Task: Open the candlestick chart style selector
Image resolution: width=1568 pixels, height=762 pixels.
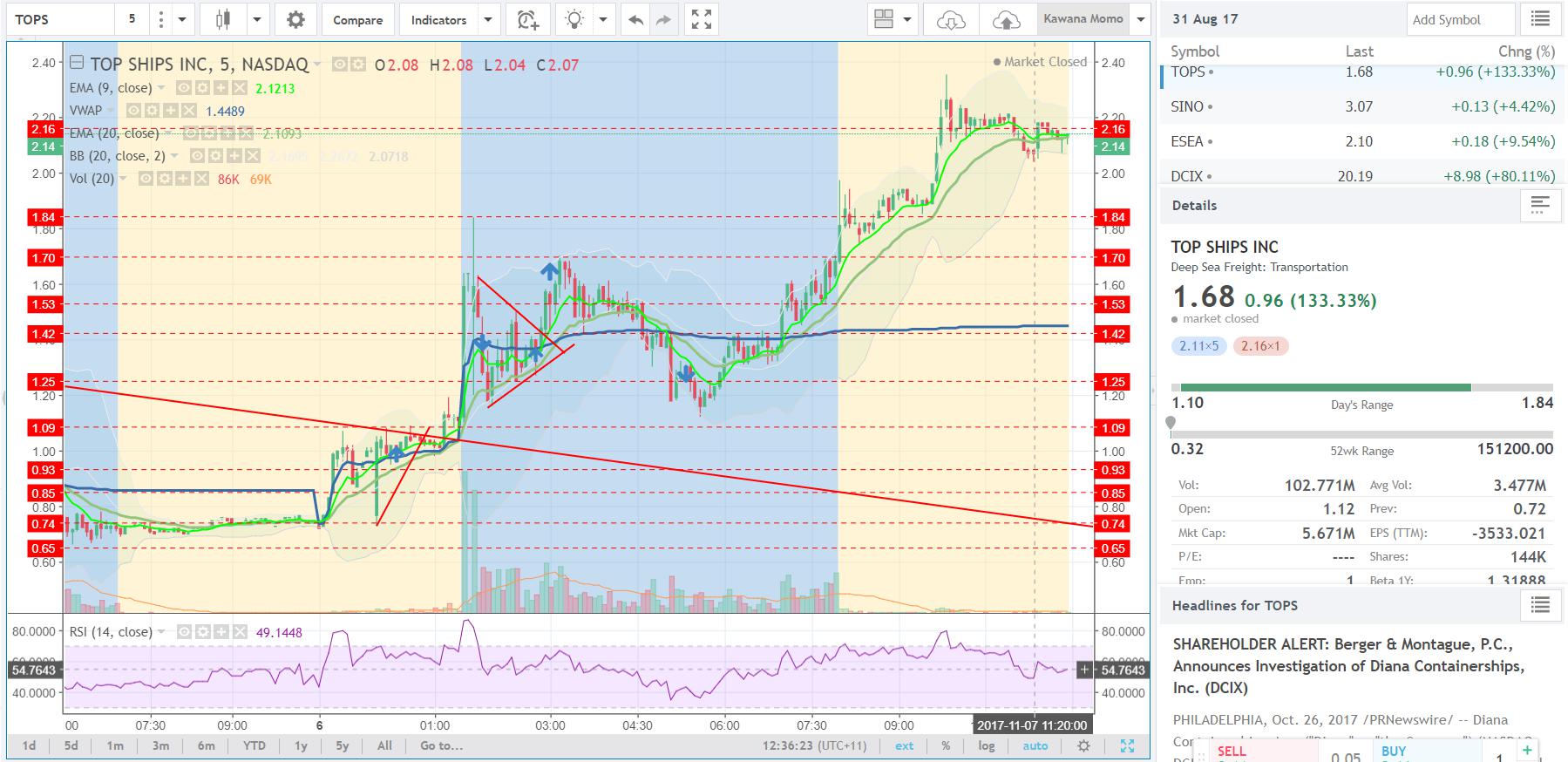Action: (x=222, y=19)
